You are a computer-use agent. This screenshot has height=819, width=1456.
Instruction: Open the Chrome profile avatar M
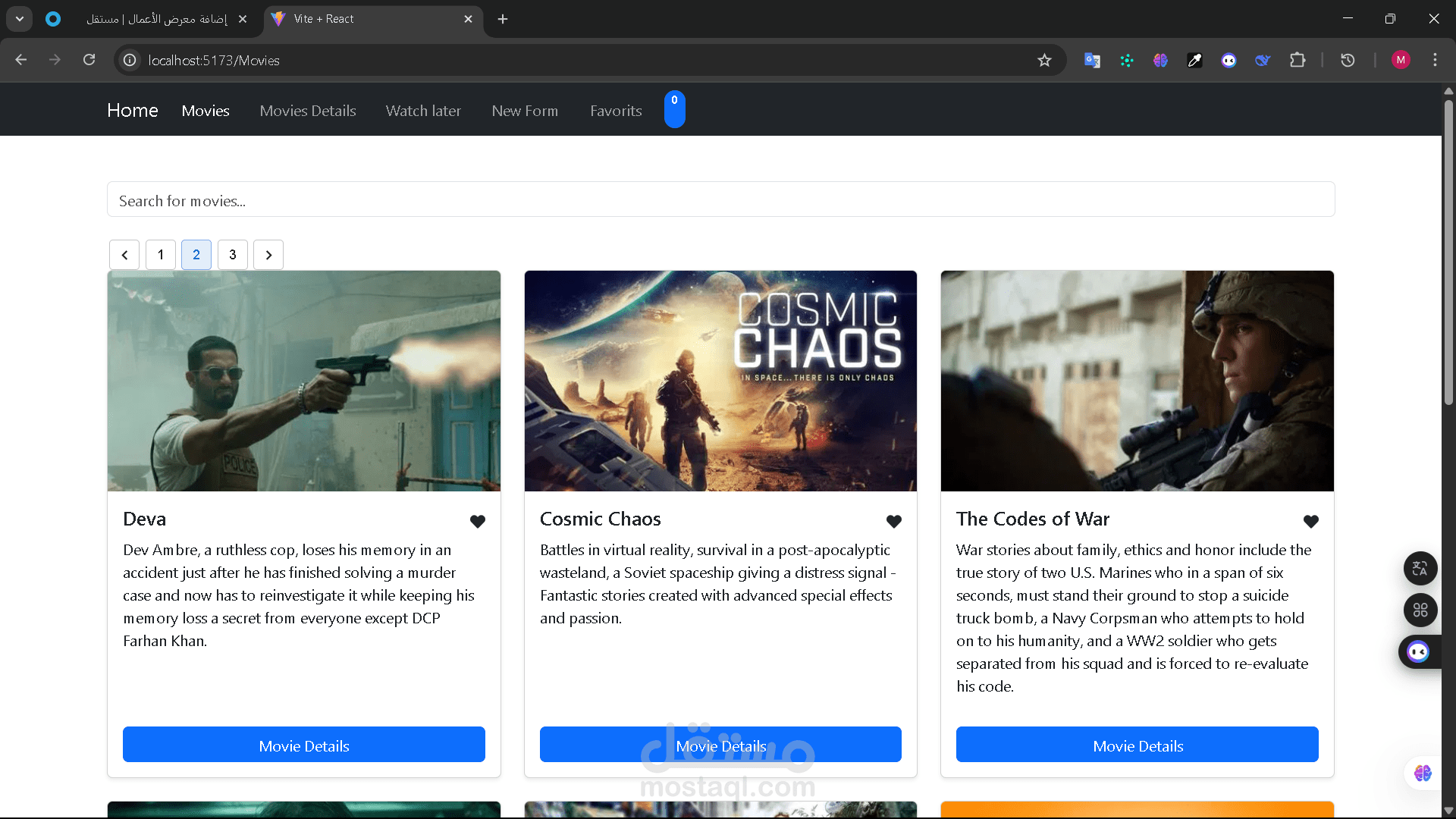[x=1401, y=60]
